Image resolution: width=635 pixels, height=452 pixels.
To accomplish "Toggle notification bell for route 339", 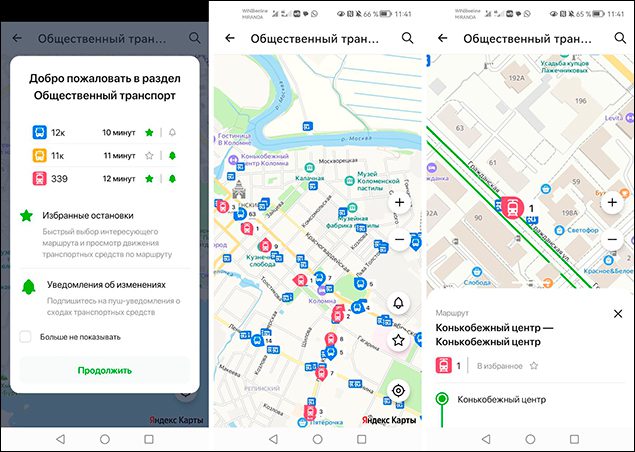I will pyautogui.click(x=172, y=179).
